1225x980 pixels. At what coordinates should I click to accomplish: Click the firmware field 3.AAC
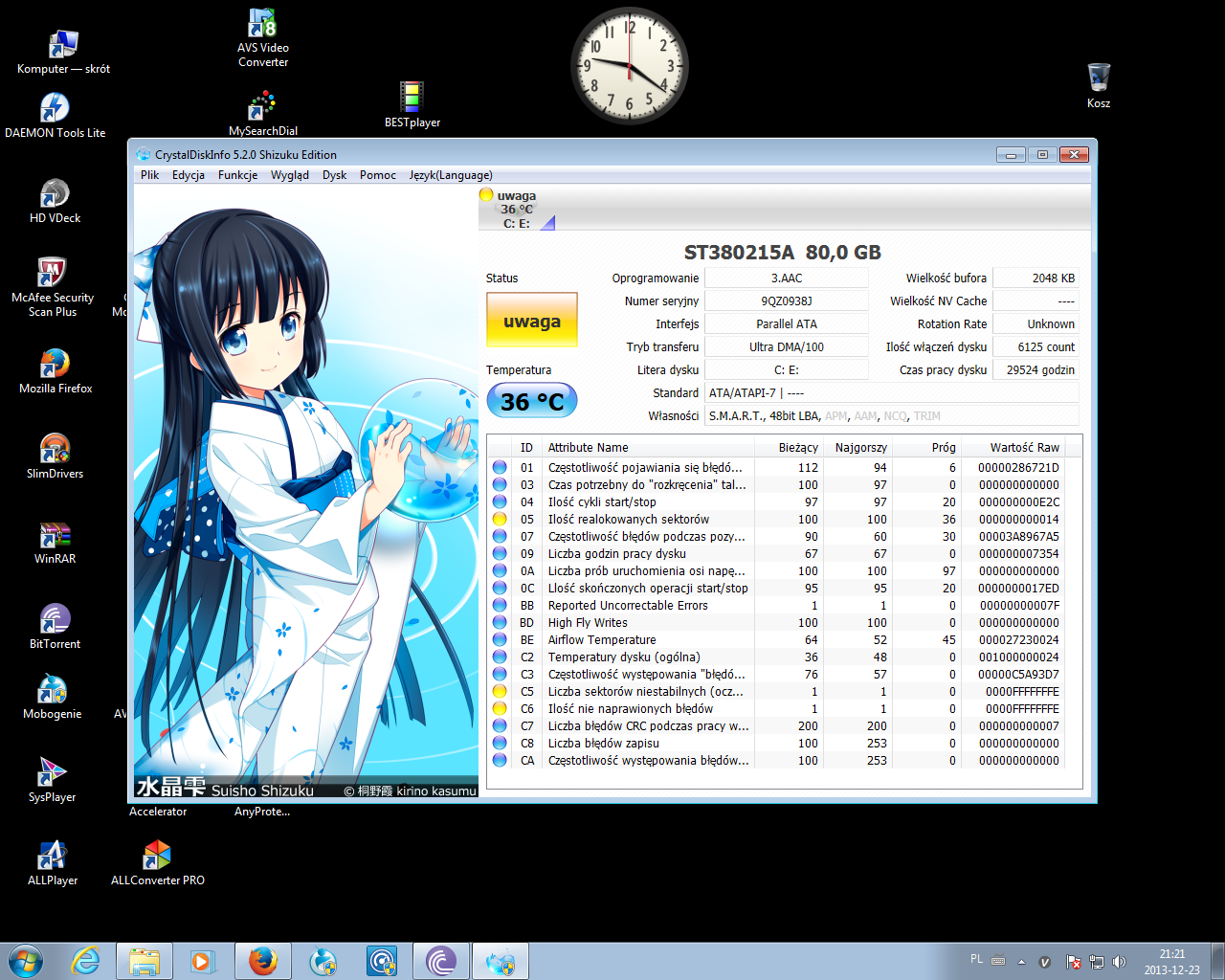(787, 278)
